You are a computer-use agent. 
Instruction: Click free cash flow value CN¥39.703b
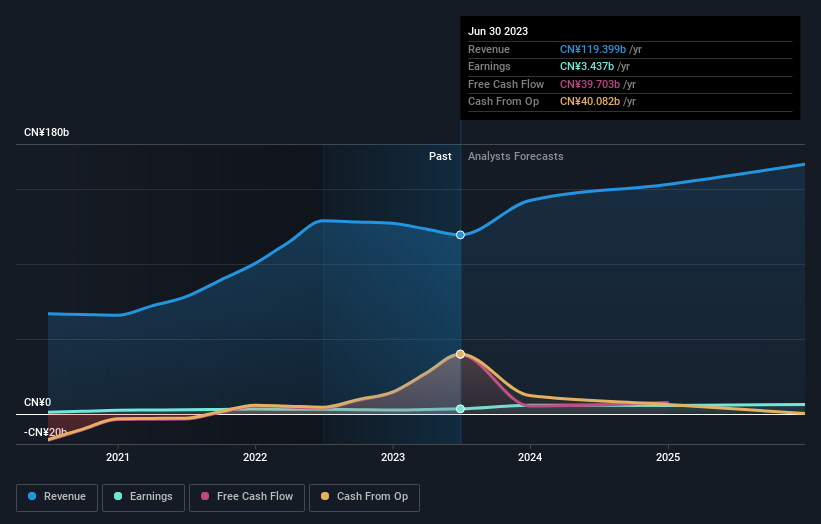tap(590, 84)
